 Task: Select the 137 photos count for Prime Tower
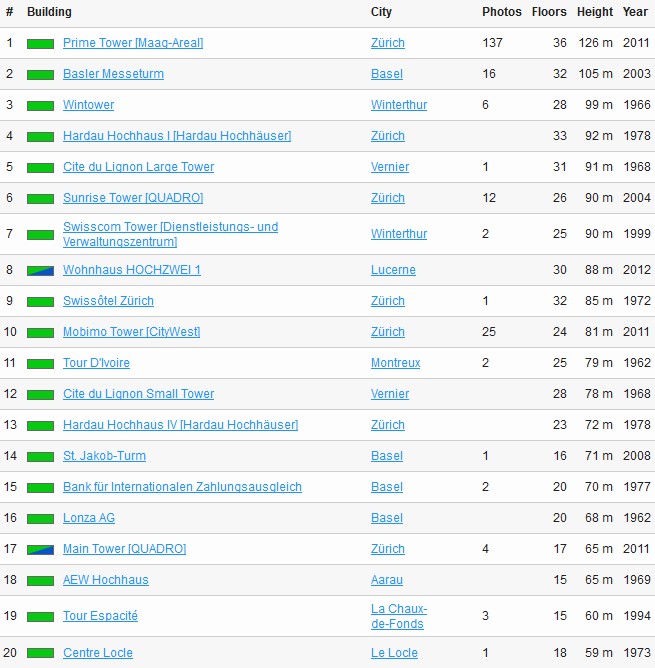pyautogui.click(x=493, y=43)
